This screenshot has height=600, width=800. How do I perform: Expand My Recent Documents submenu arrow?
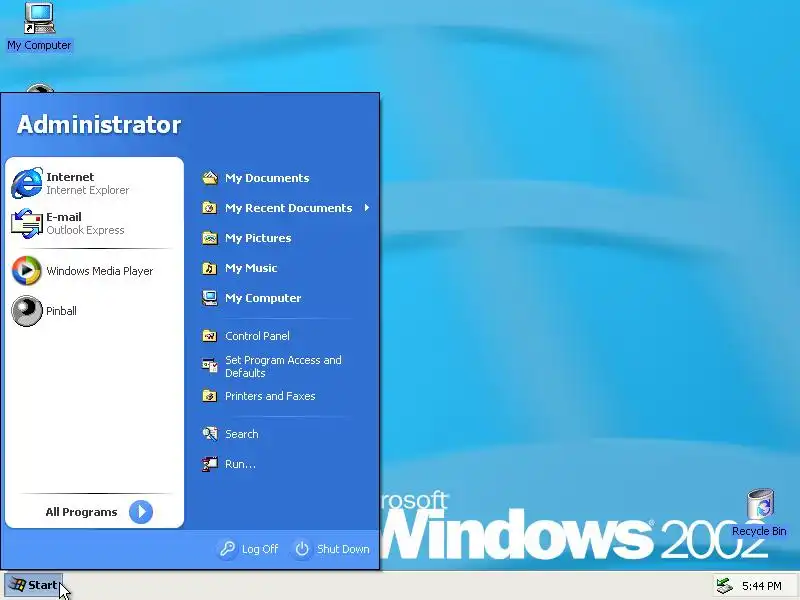tap(367, 208)
